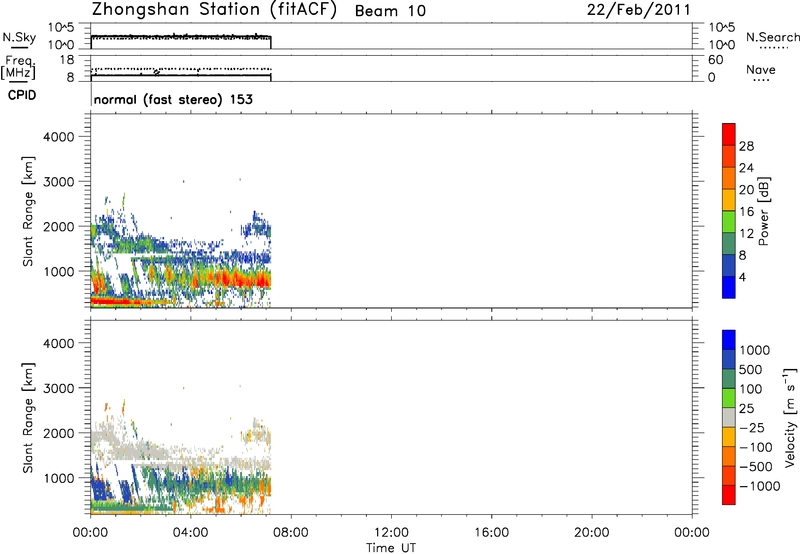This screenshot has width=800, height=554.
Task: Click the "08:00" time tick label
Action: (x=291, y=533)
